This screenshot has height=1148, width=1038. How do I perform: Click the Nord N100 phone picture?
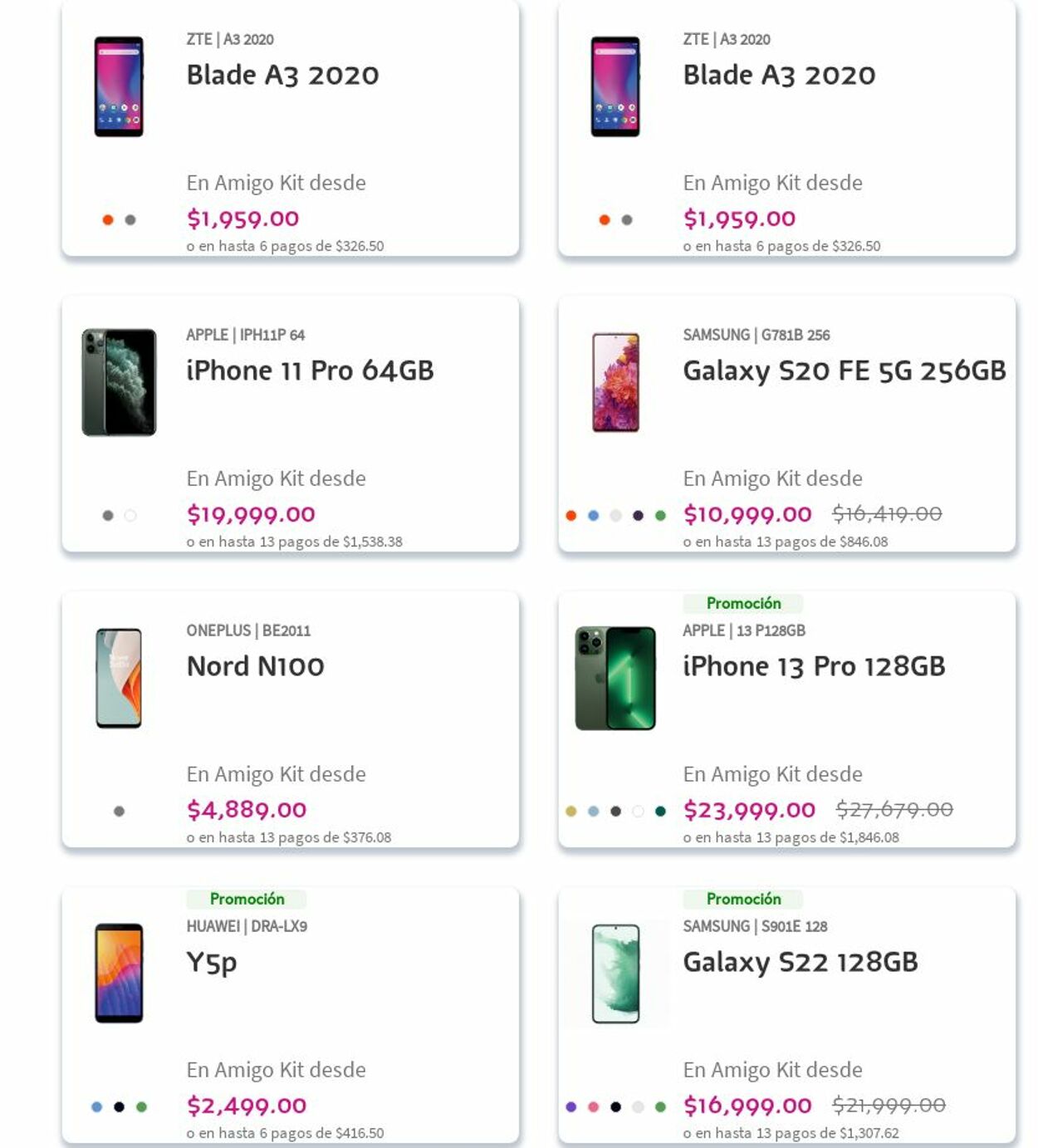[x=119, y=678]
